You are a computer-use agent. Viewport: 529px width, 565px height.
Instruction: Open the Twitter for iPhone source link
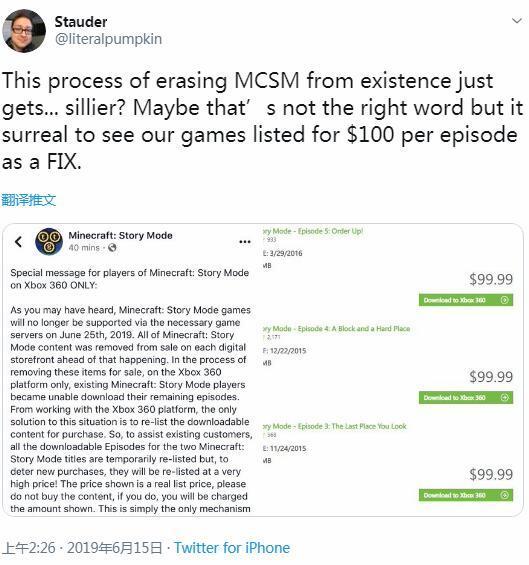click(232, 548)
